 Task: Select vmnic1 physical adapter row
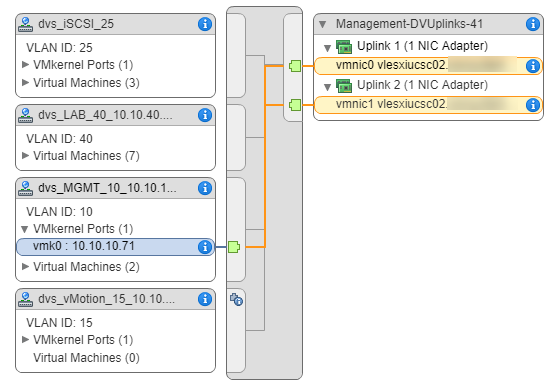pos(428,105)
